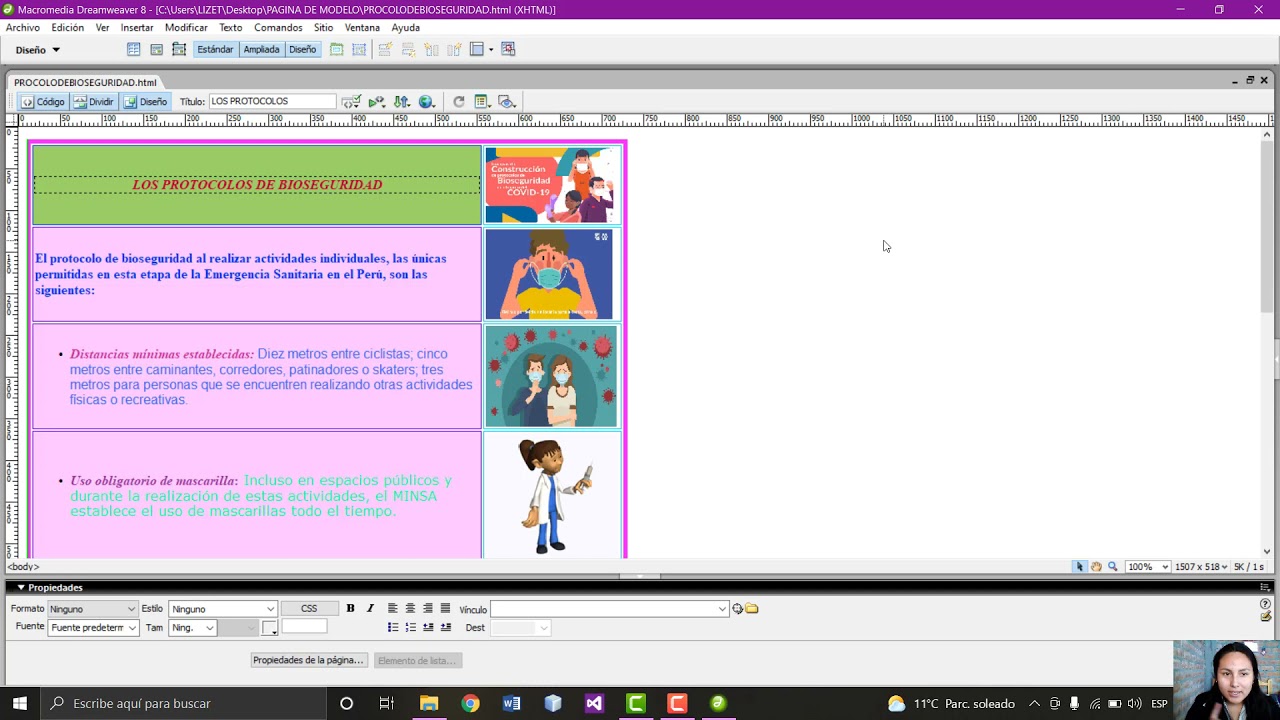Viewport: 1280px width, 720px height.
Task: Enable Estándar table mode
Action: coord(215,49)
